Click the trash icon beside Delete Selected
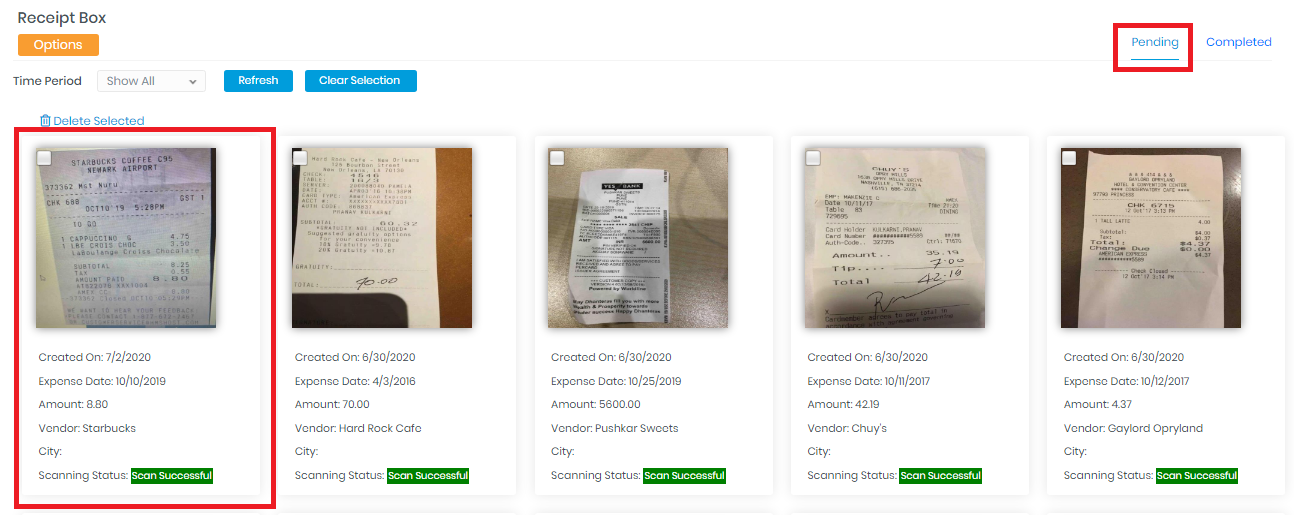This screenshot has height=515, width=1294. point(45,121)
